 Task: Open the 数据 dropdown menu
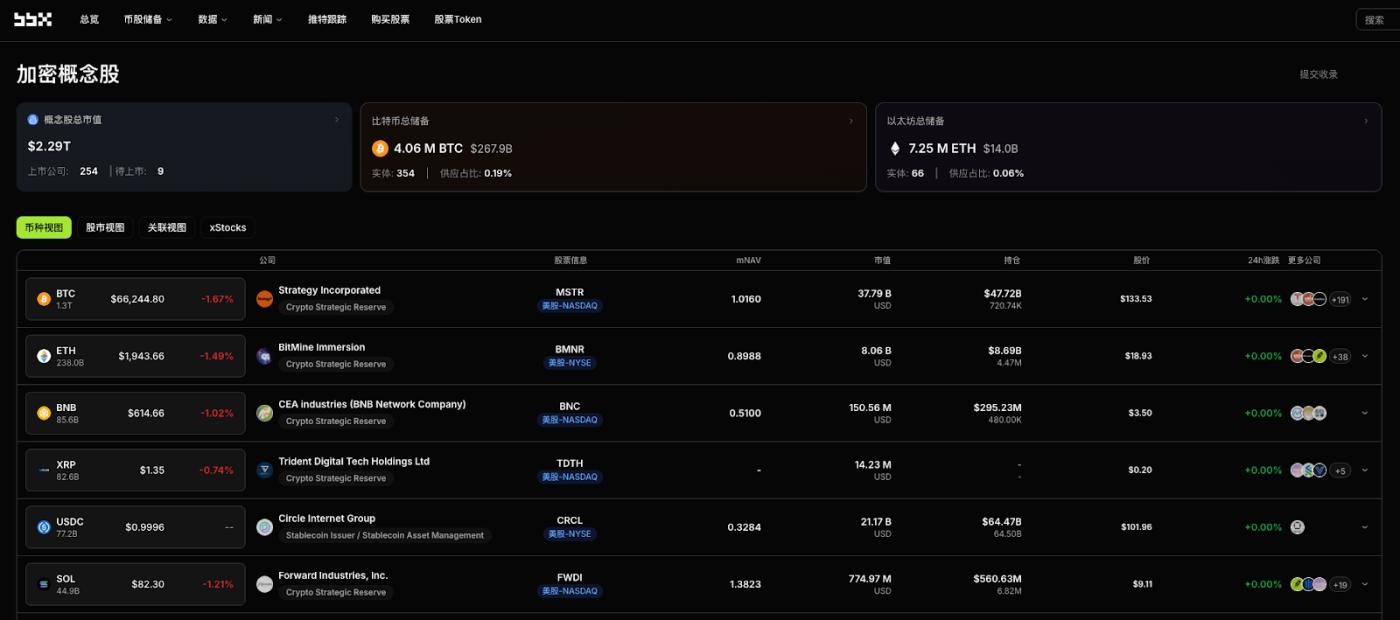(x=212, y=19)
